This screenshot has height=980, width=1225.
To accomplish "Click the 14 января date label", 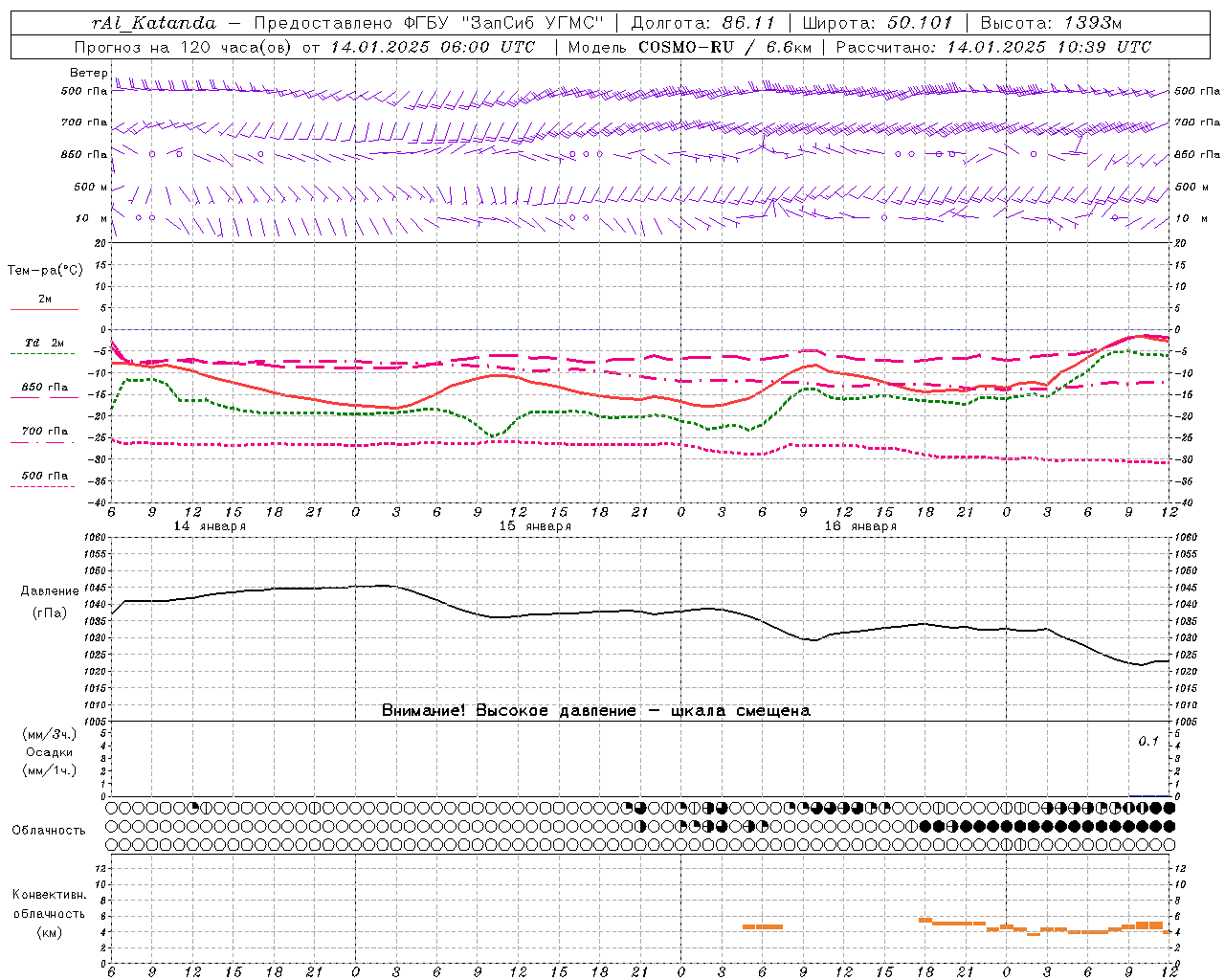I will pyautogui.click(x=210, y=526).
